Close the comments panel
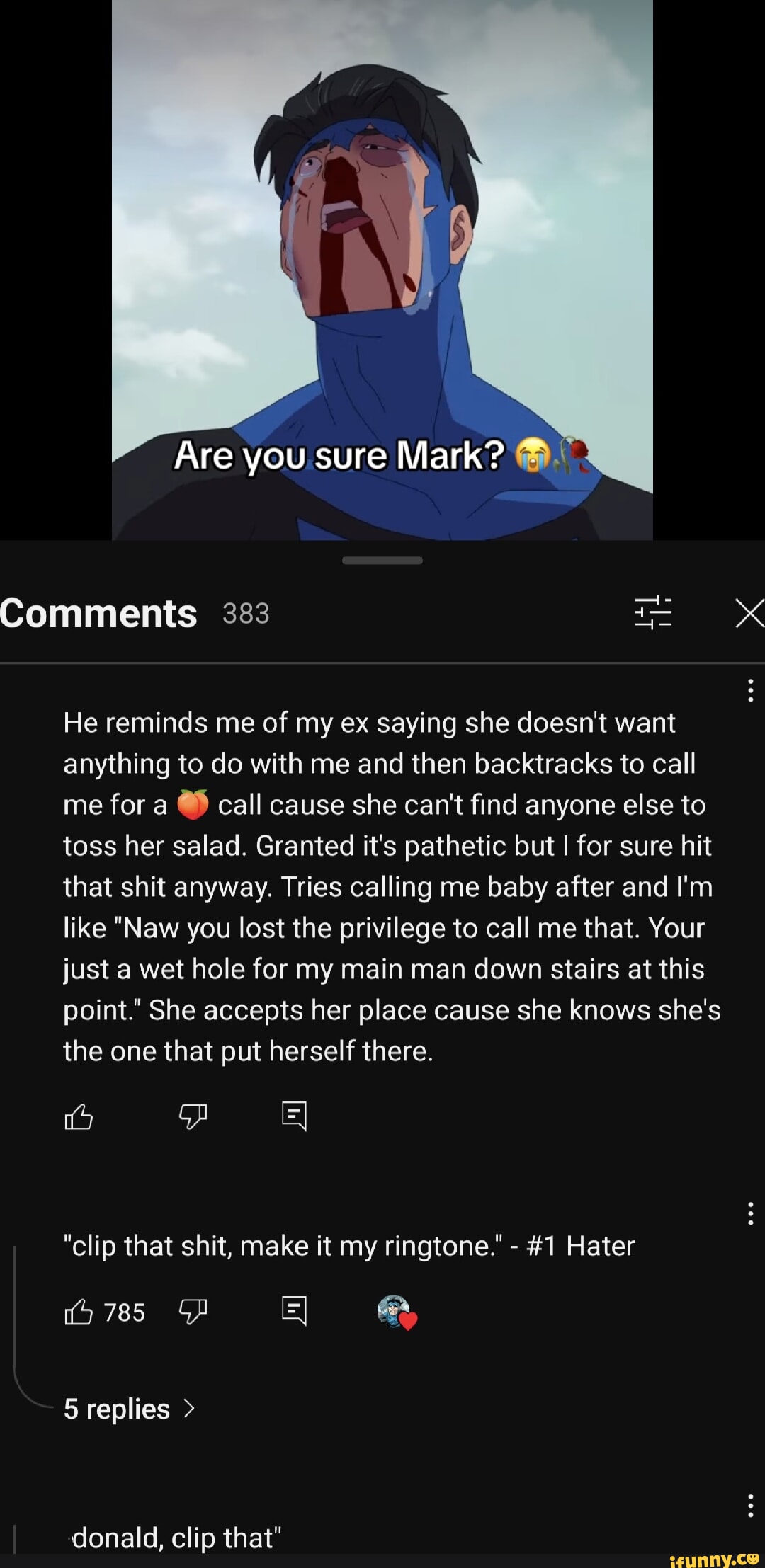This screenshot has width=765, height=1568. pos(750,613)
